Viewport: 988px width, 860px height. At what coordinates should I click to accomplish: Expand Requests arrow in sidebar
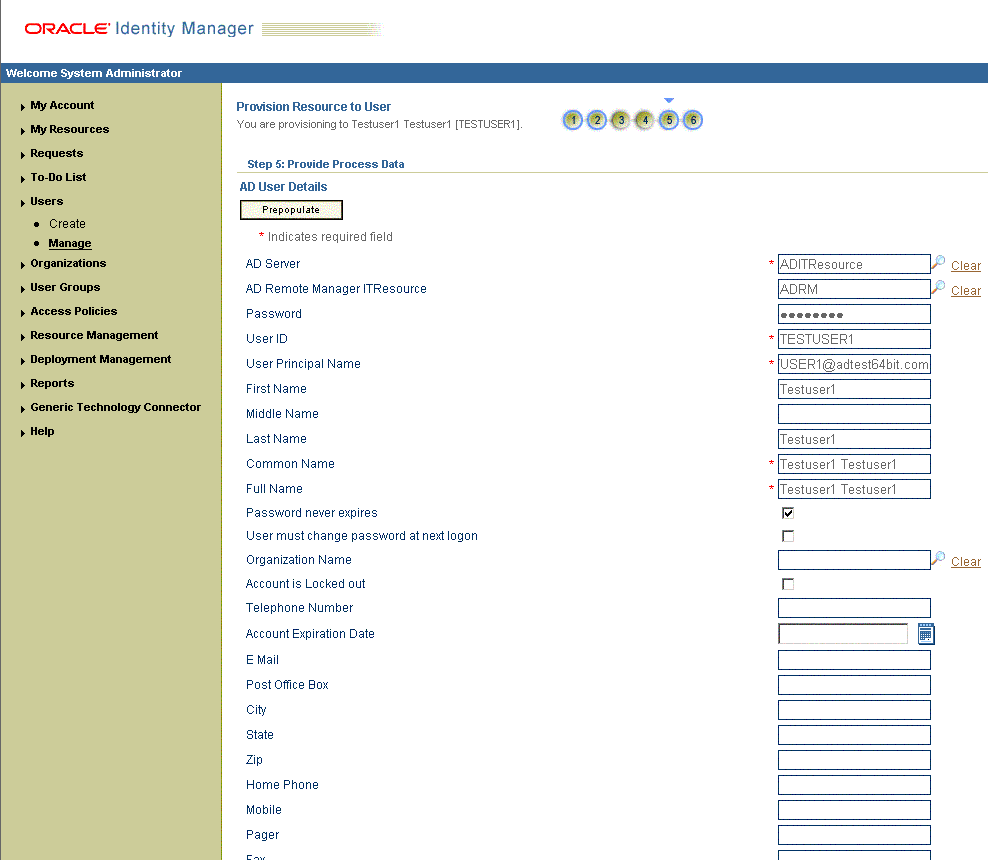[x=23, y=154]
